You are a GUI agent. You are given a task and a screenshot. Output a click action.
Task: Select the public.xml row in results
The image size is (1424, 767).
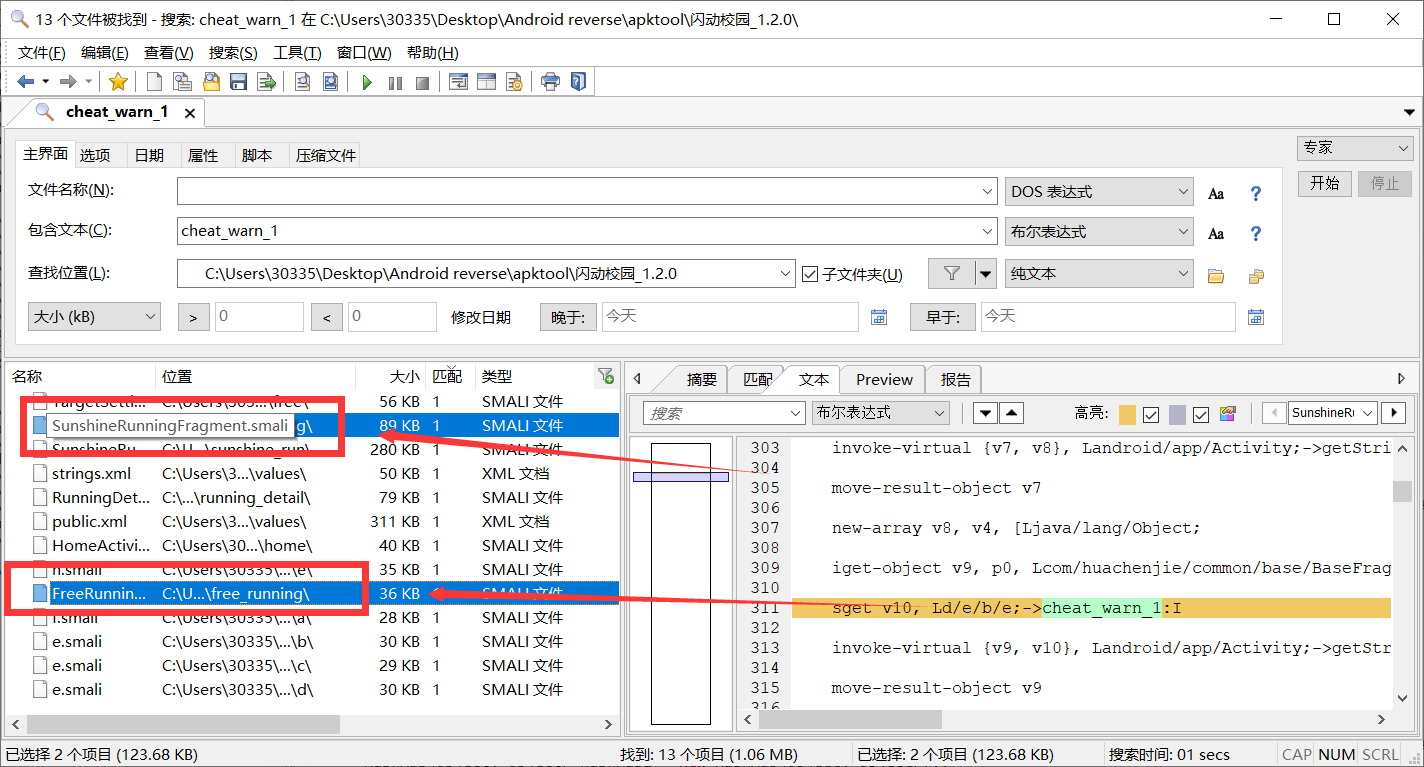tap(311, 521)
